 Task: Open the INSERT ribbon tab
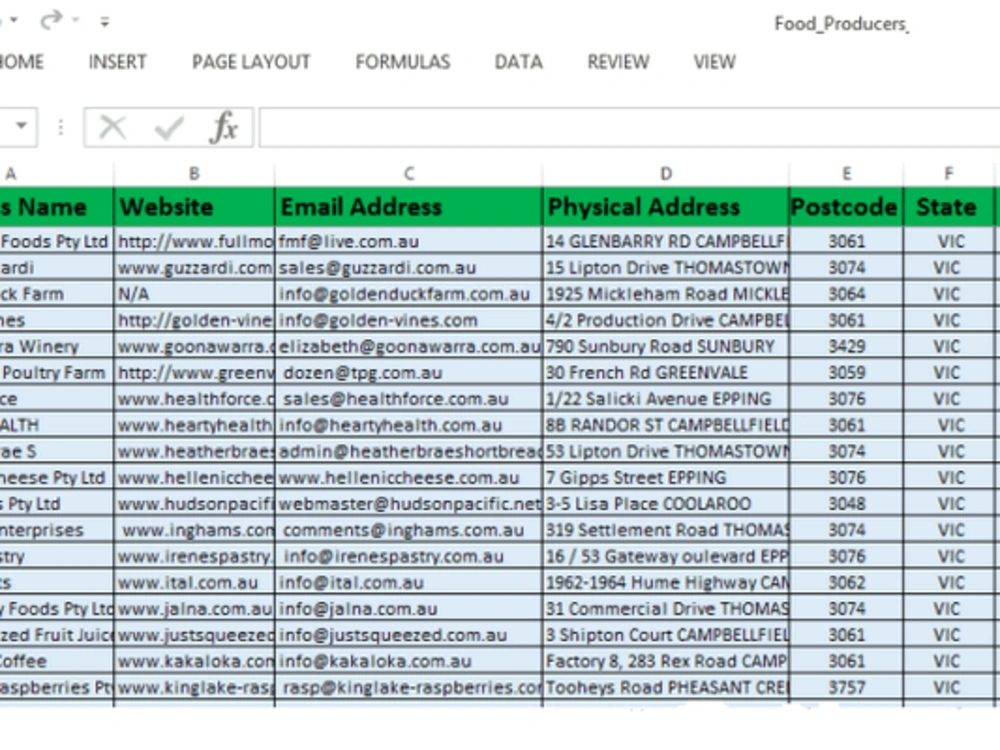coord(117,62)
